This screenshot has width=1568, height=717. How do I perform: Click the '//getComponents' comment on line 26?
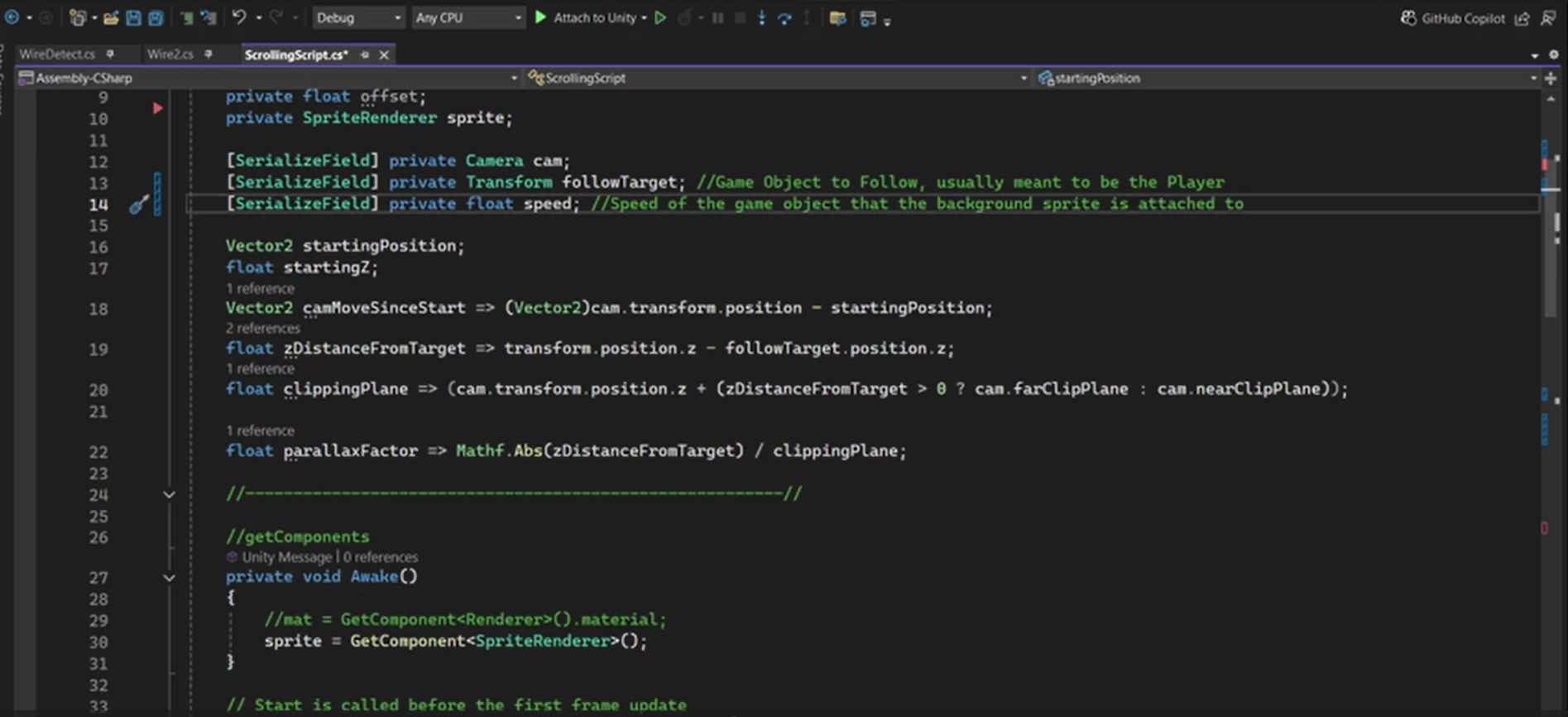298,537
